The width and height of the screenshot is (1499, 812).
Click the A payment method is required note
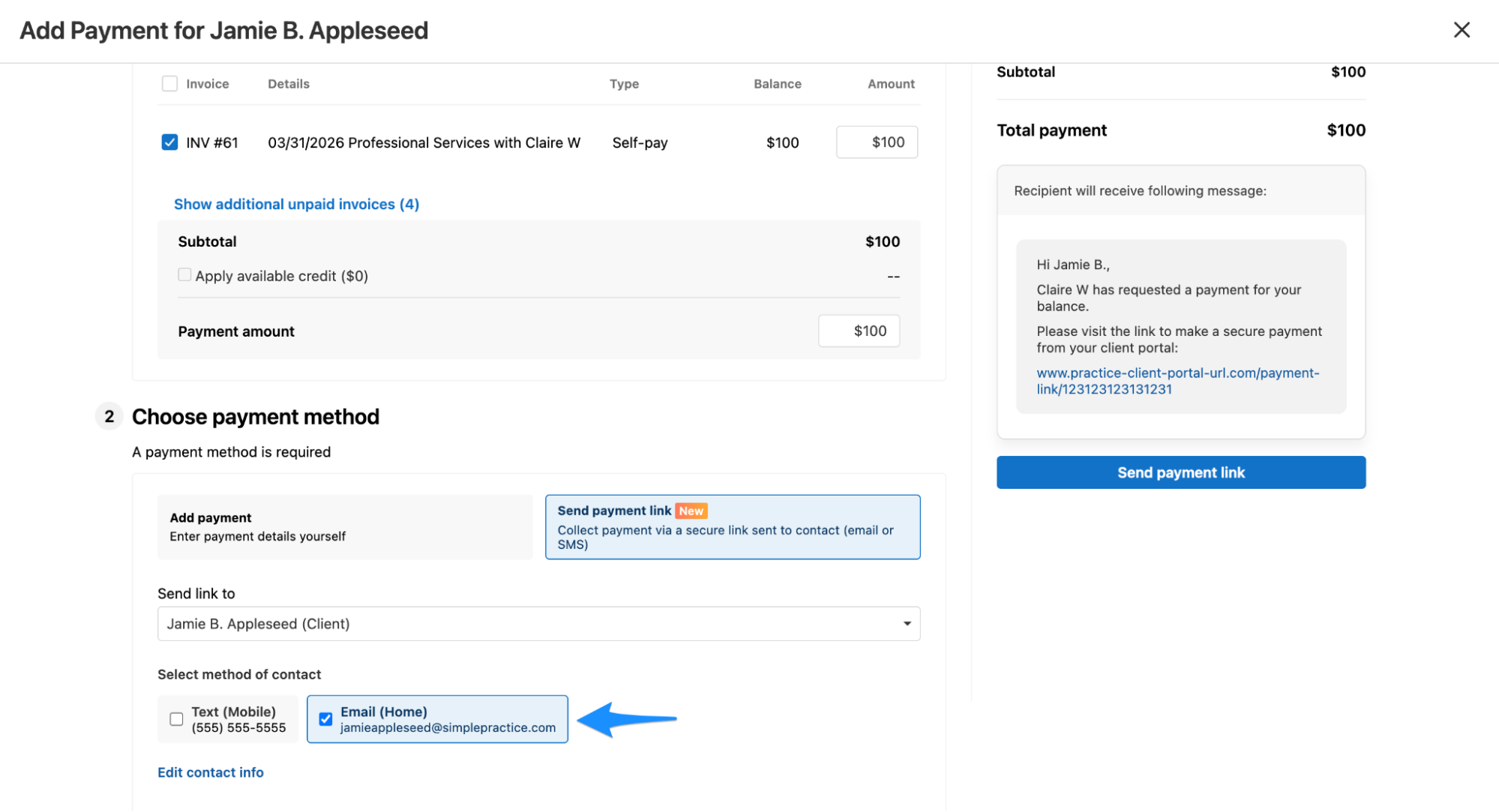click(x=231, y=452)
